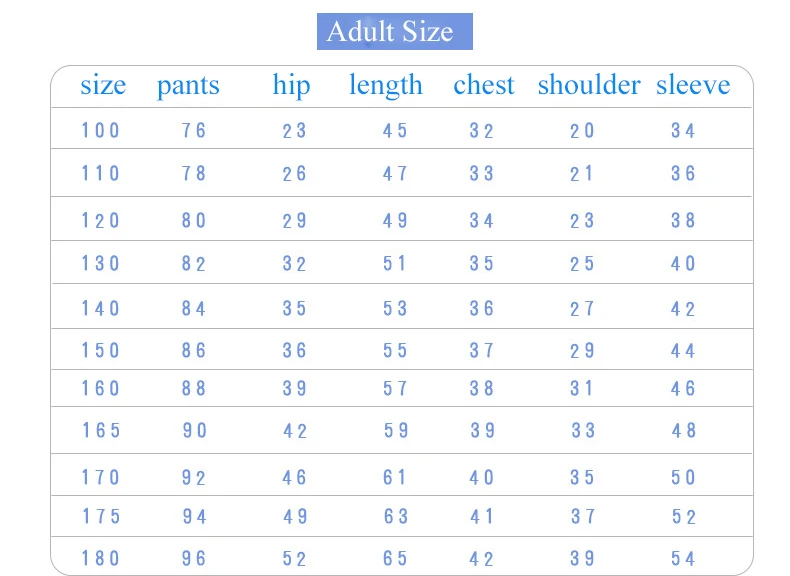Image resolution: width=790 pixels, height=576 pixels.
Task: Click hip value 35 in row 140
Action: [294, 308]
